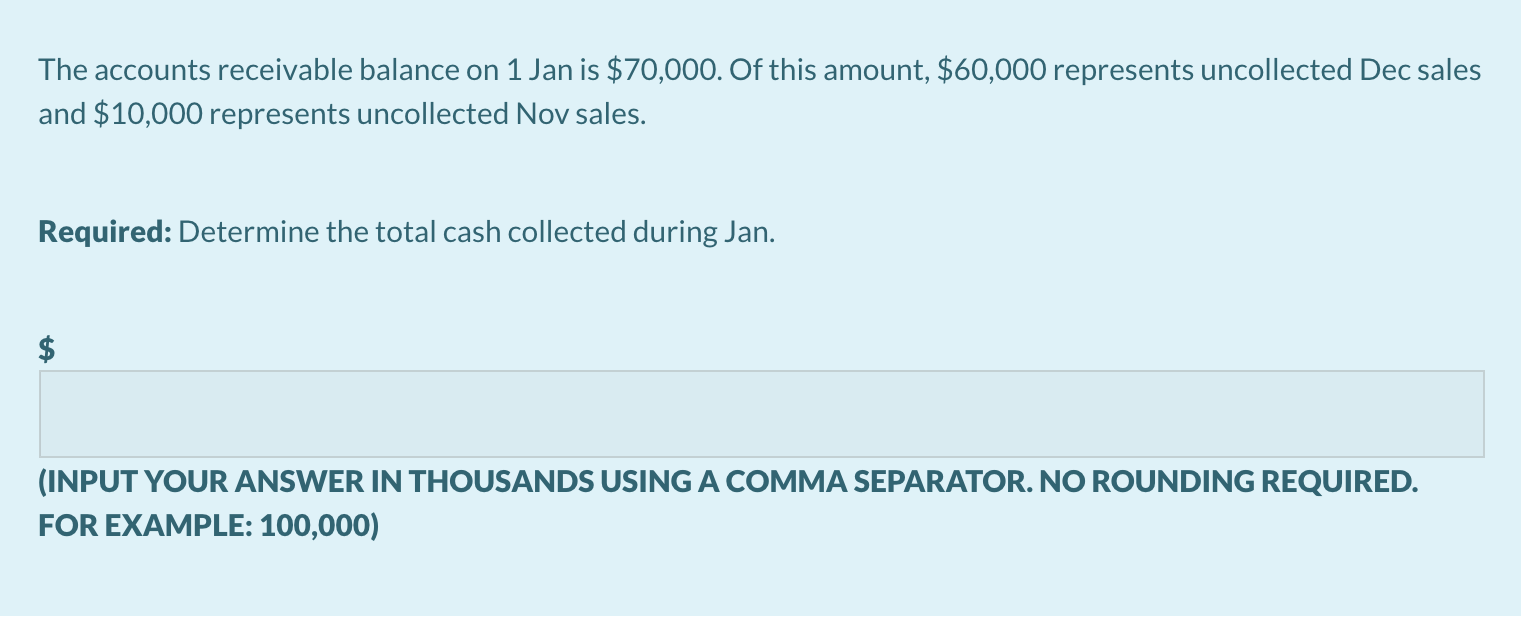Click the bold Required: label
Screen dimensions: 1521x618
point(106,233)
